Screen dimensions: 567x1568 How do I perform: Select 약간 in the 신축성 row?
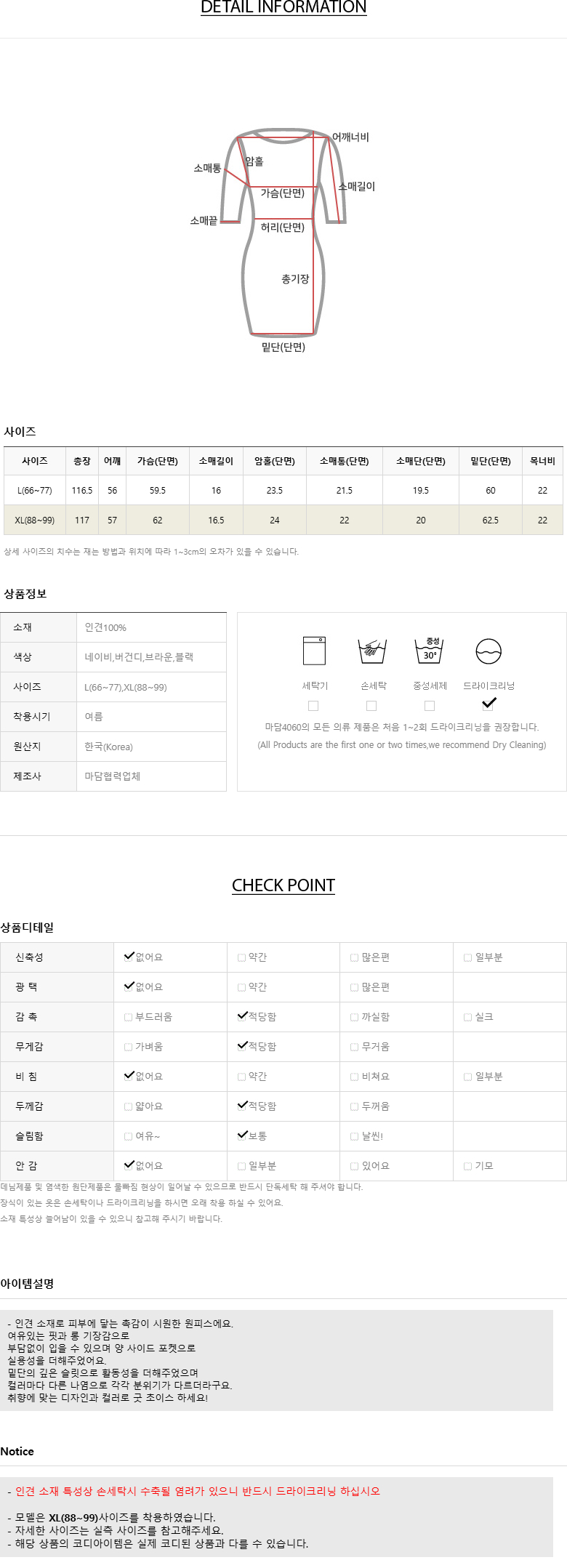click(x=242, y=958)
